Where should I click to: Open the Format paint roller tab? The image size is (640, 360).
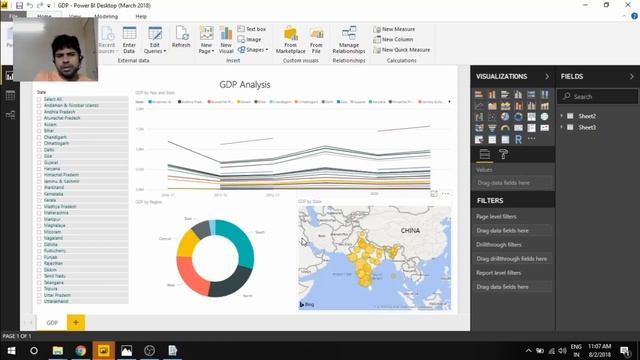point(504,154)
